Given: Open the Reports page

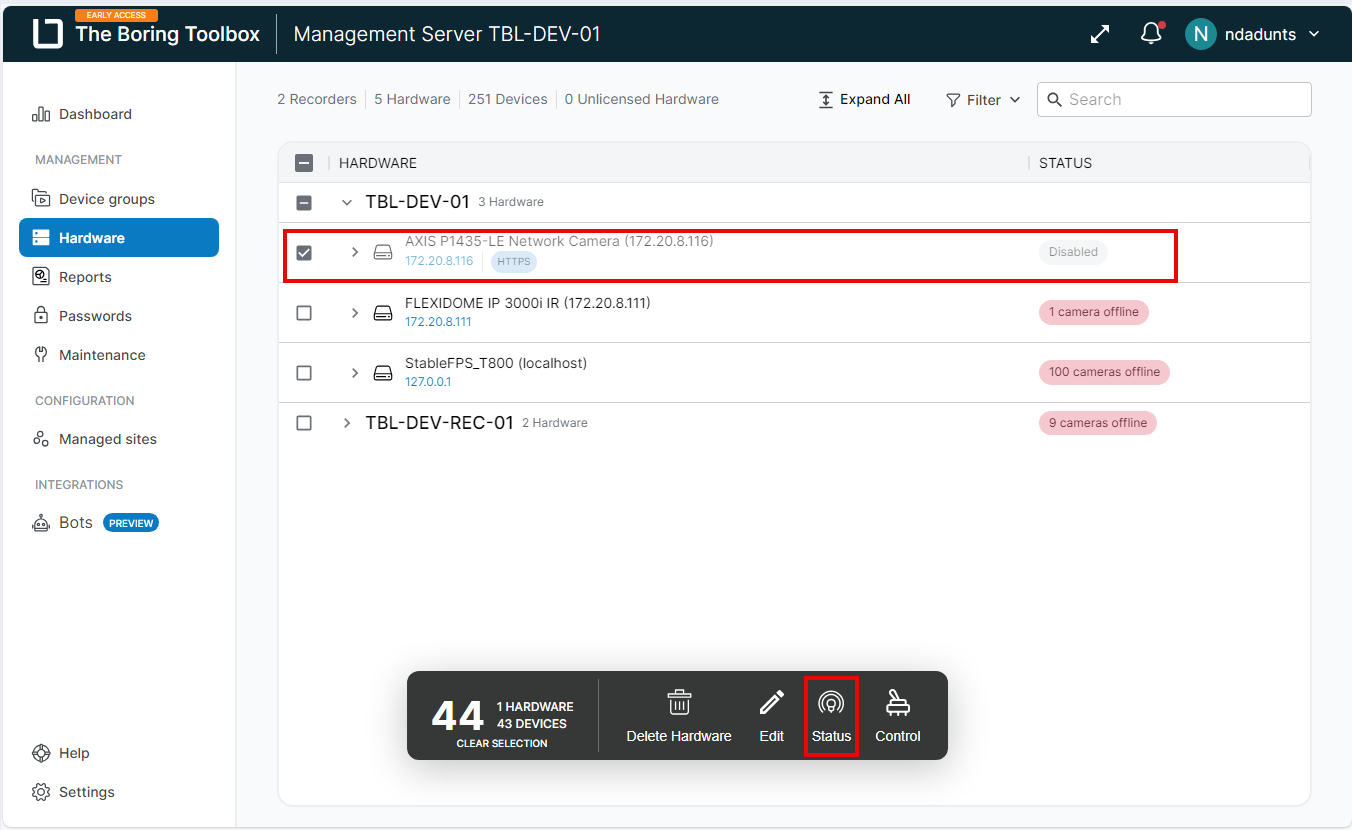Looking at the screenshot, I should point(85,277).
